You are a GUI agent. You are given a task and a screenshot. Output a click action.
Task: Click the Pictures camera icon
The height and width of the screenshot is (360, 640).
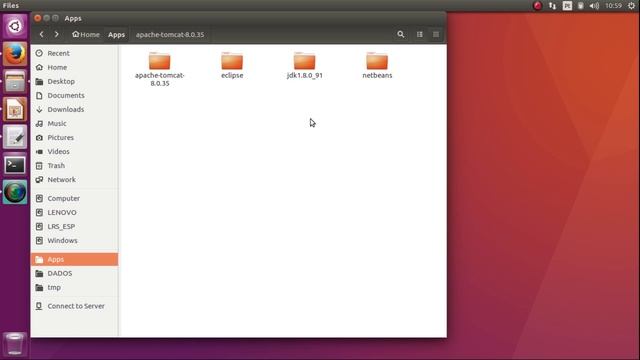pyautogui.click(x=39, y=138)
